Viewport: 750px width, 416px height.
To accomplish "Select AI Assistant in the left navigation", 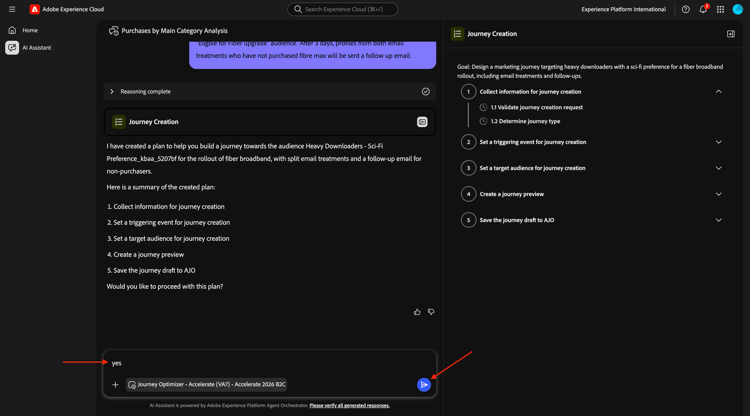I will point(36,48).
